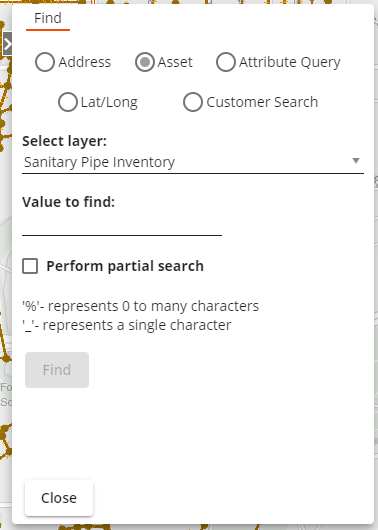Expand the side panel chevron arrow
The width and height of the screenshot is (378, 530).
[x=7, y=43]
